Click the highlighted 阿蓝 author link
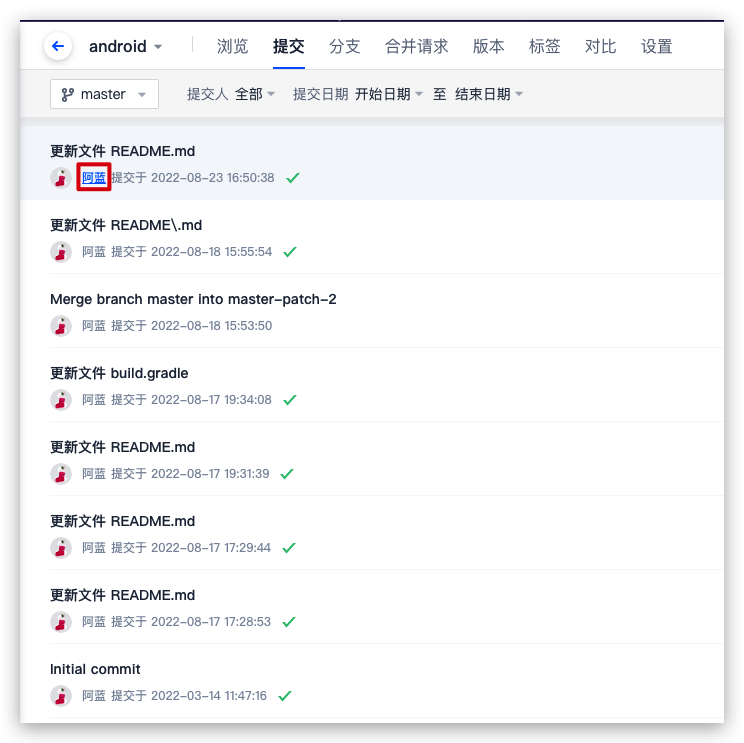Viewport: 744px width, 743px height. coord(94,177)
